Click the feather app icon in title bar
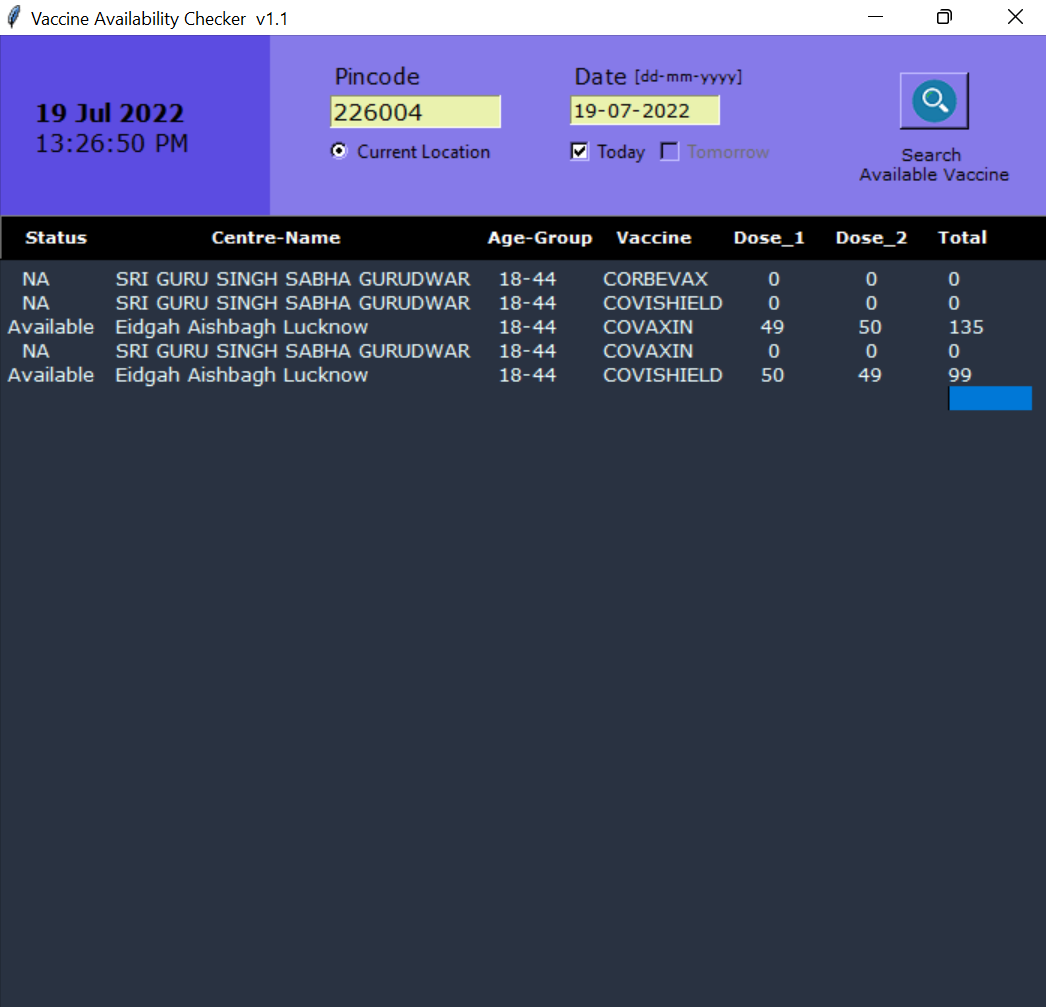The height and width of the screenshot is (1007, 1046). [12, 17]
